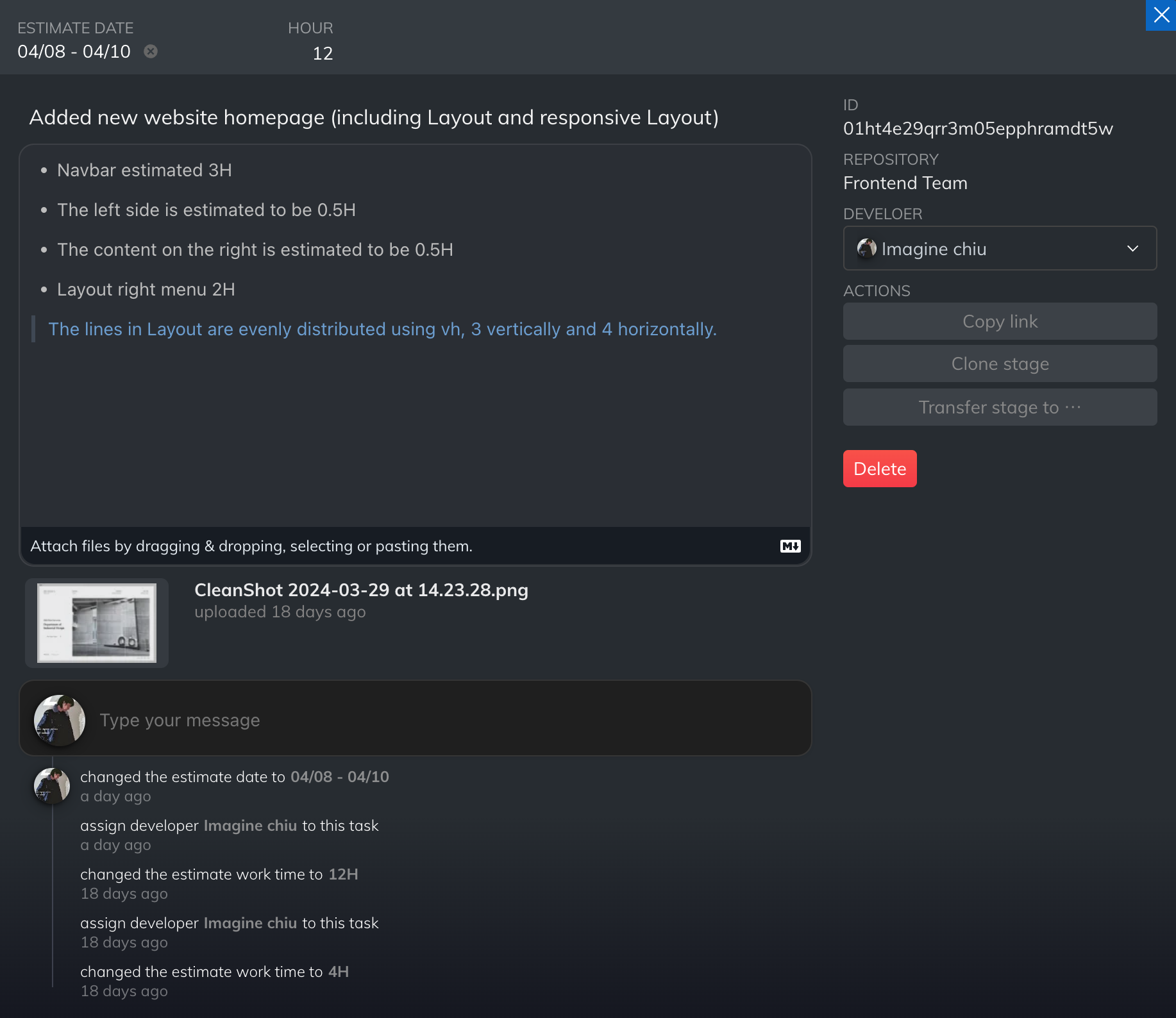
Task: Open the Transfer stage to menu
Action: pos(999,407)
